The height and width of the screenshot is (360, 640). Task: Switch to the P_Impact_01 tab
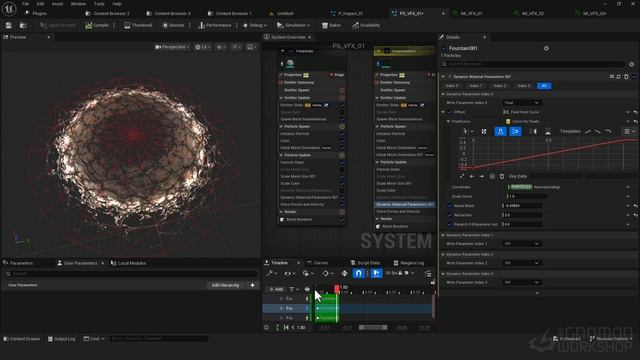351,13
